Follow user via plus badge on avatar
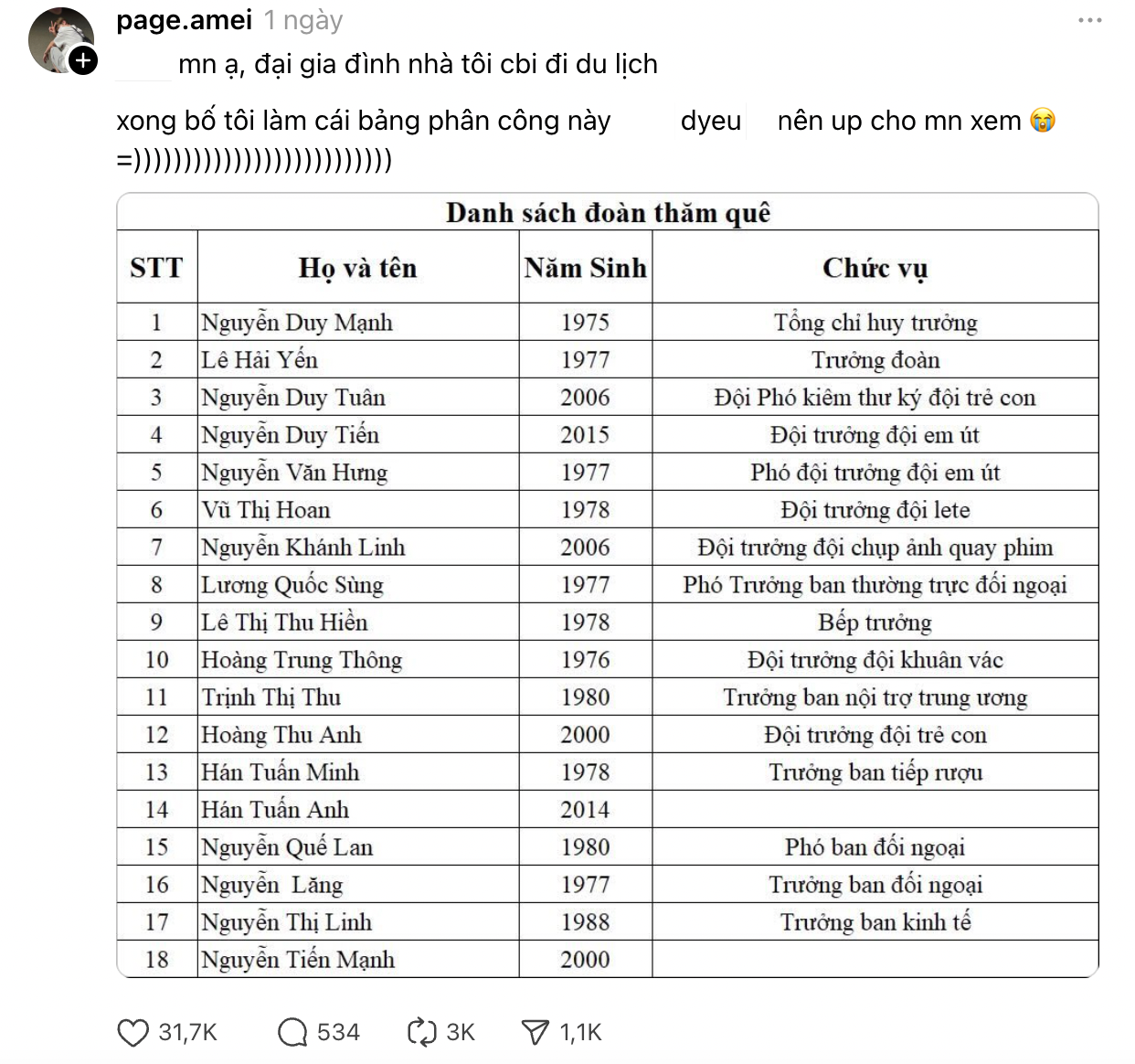The image size is (1135, 1064). pyautogui.click(x=83, y=61)
